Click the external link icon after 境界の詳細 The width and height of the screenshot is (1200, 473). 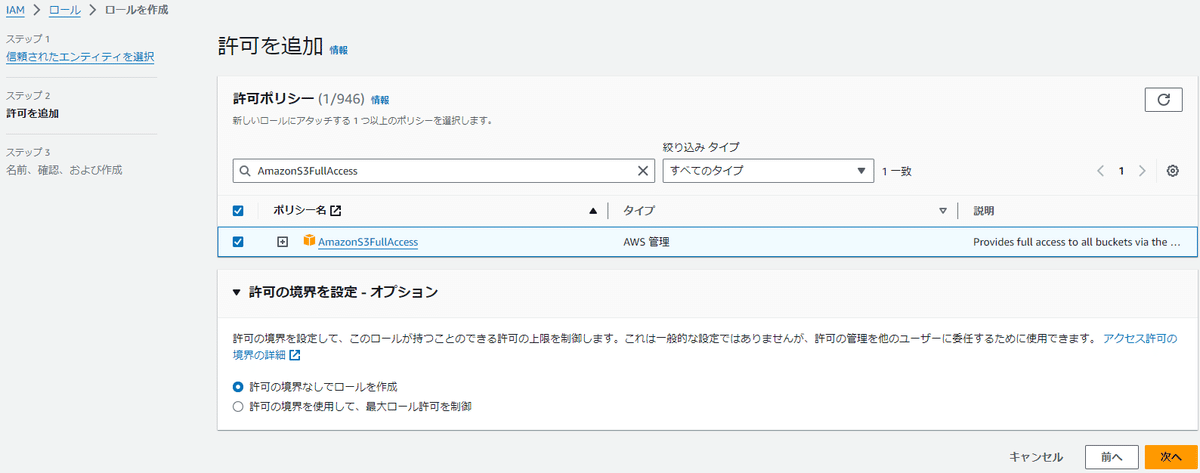click(295, 355)
